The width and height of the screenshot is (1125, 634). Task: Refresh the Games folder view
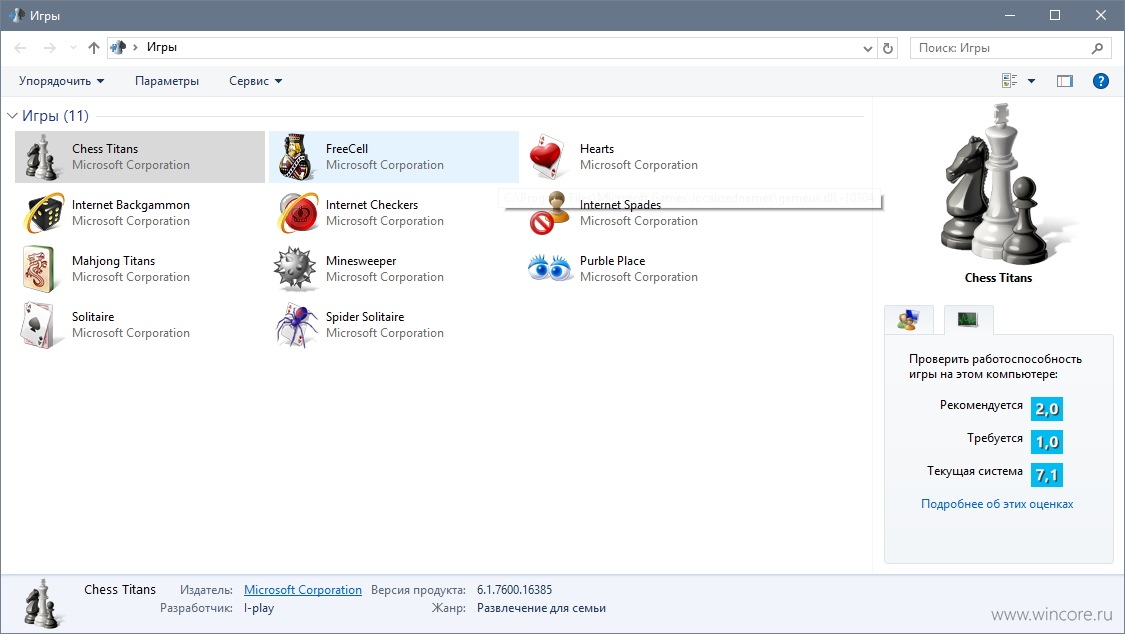click(888, 48)
